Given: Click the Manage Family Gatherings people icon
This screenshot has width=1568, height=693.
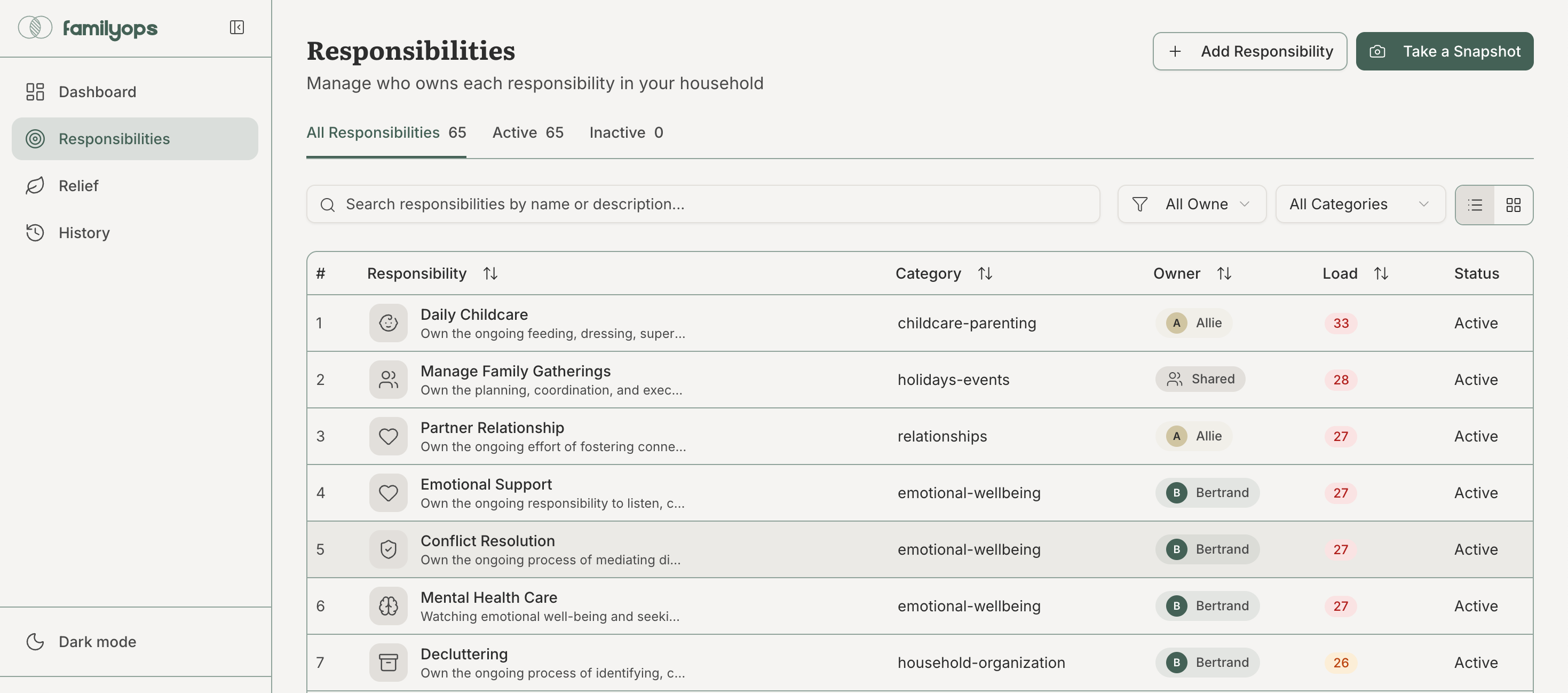Looking at the screenshot, I should point(388,380).
